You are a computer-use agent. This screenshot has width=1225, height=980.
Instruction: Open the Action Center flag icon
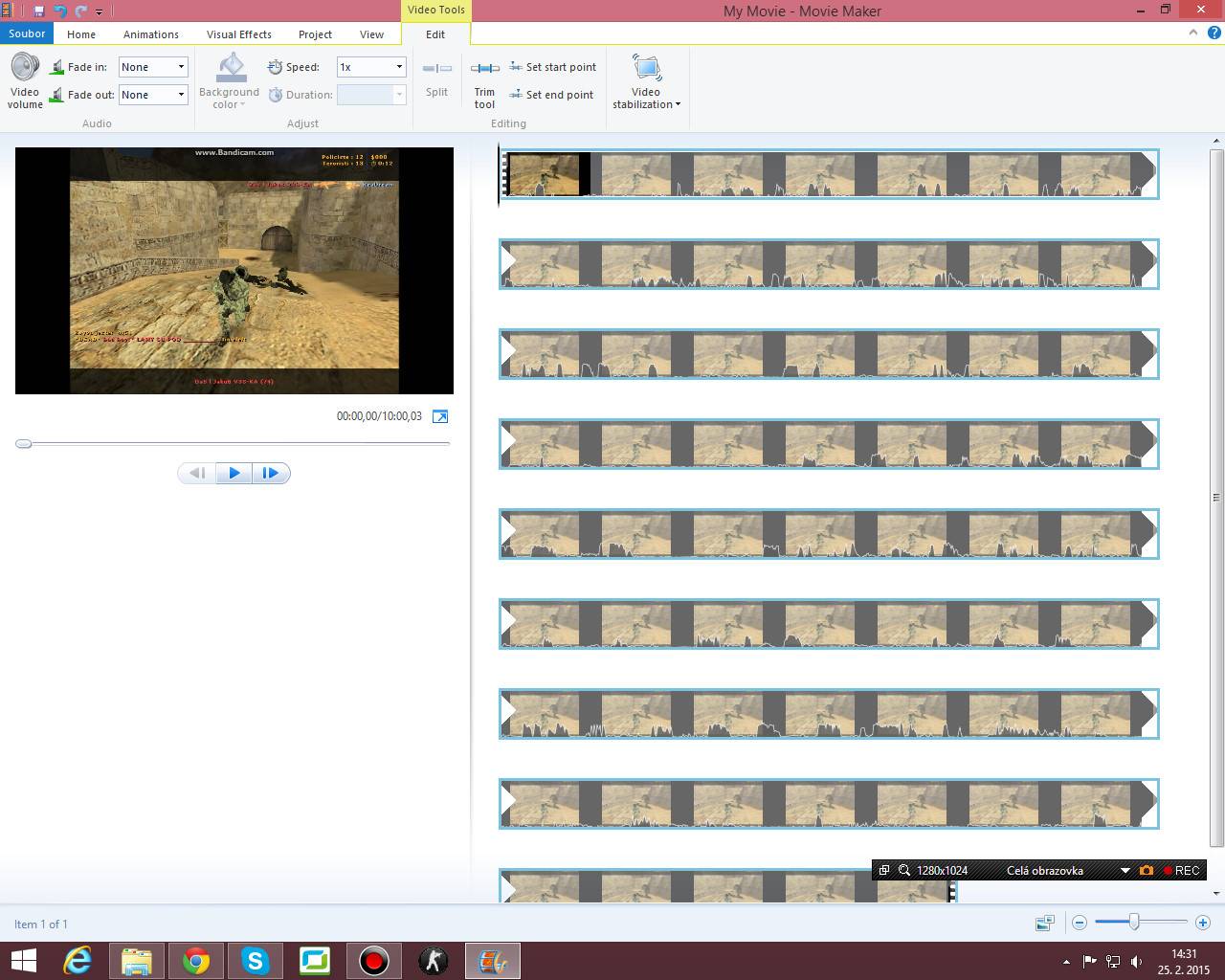tap(1089, 961)
